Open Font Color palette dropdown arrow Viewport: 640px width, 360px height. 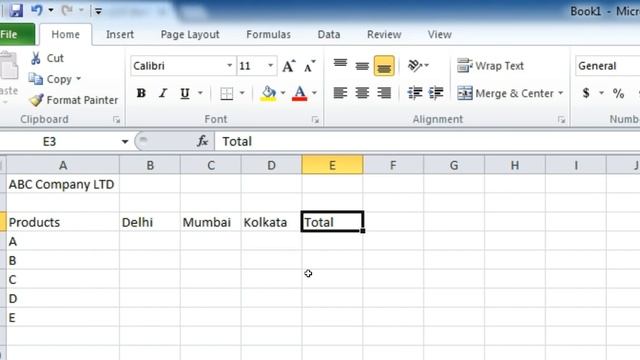tap(314, 93)
